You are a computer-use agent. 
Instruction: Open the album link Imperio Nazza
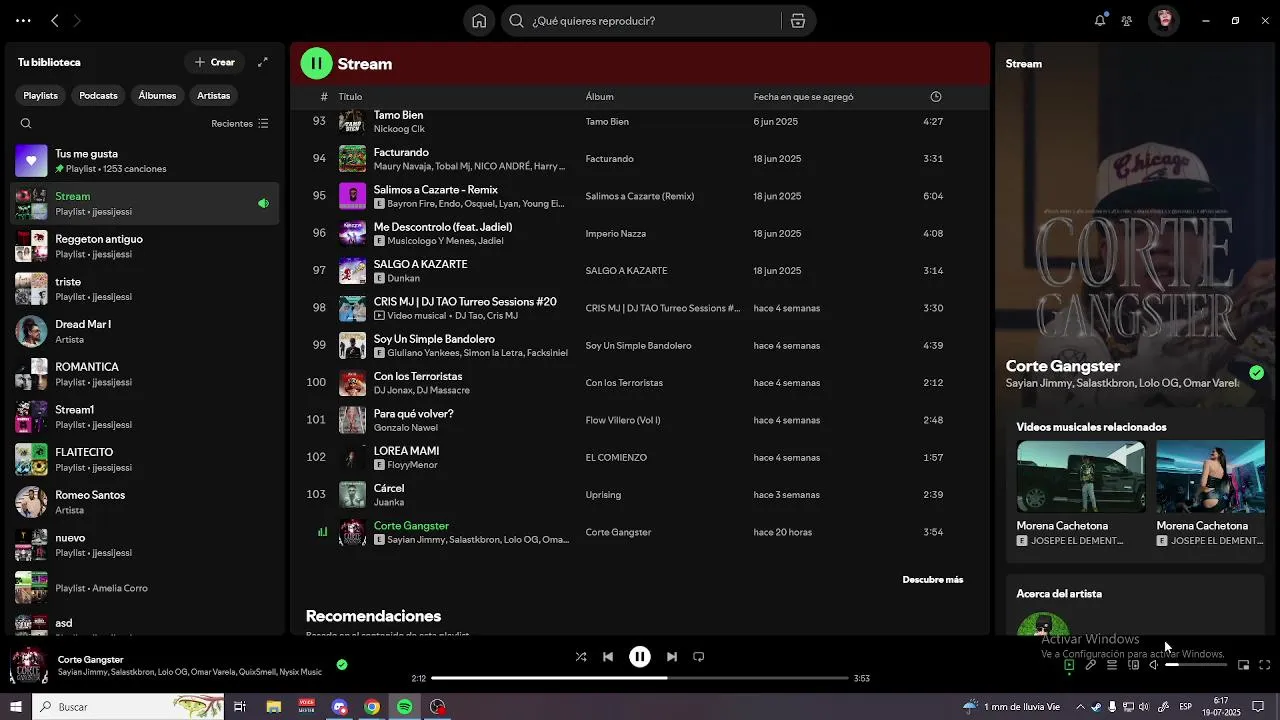tap(616, 234)
